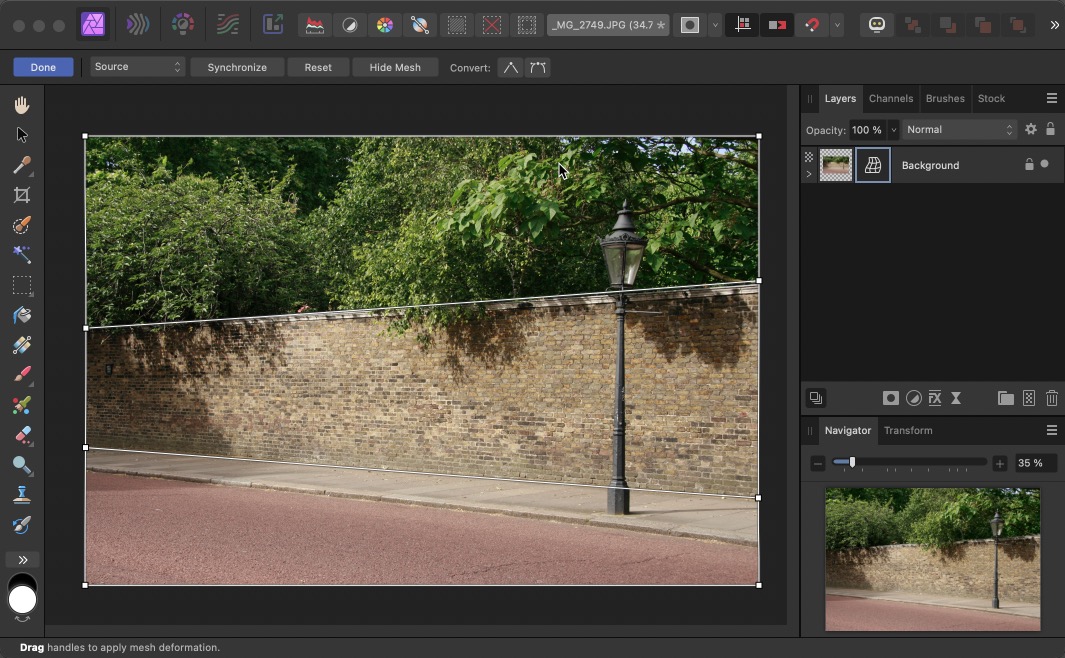Select the Clone Stamp tool

22,495
